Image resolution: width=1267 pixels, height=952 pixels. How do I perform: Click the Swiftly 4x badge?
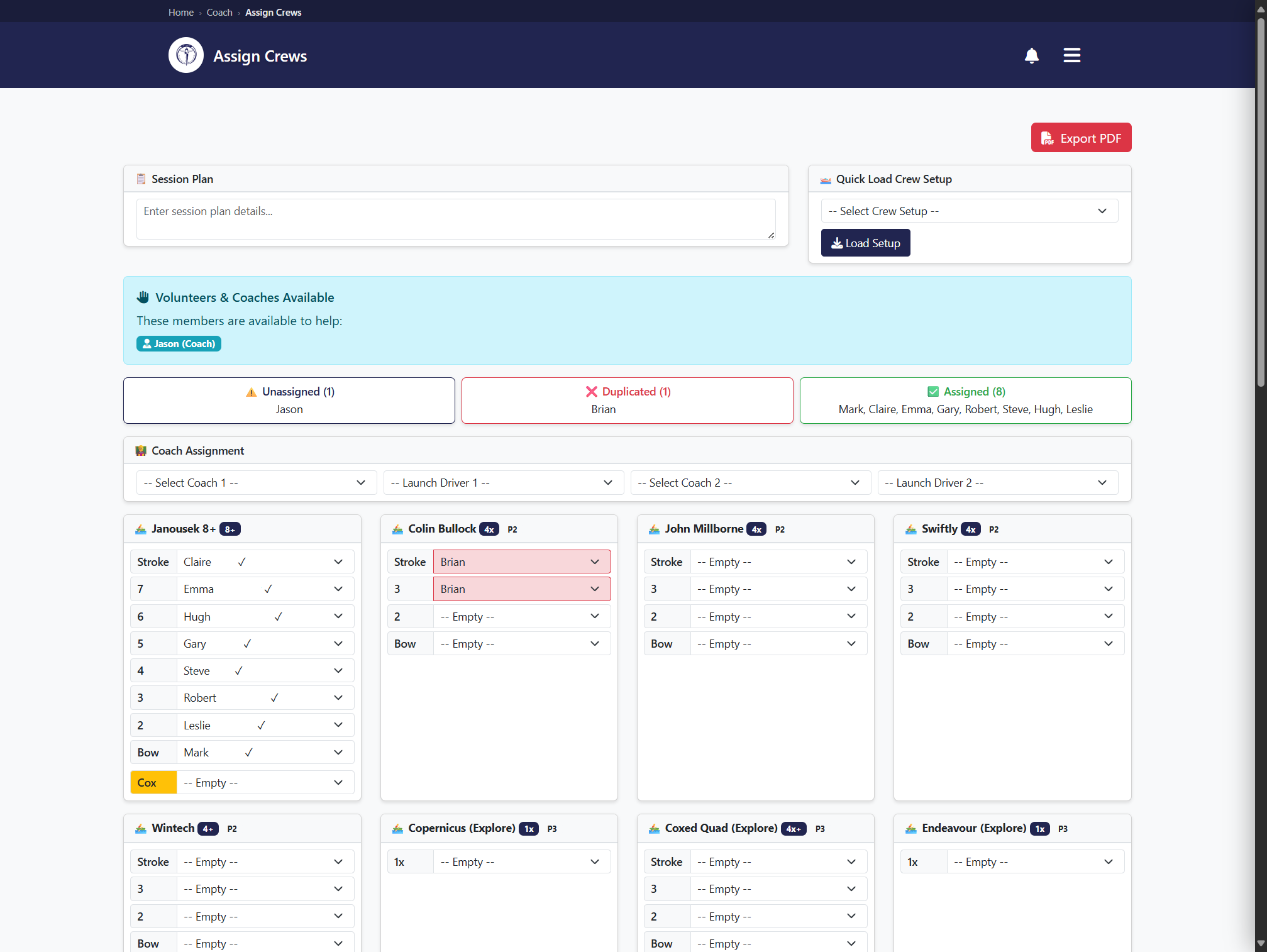(971, 529)
